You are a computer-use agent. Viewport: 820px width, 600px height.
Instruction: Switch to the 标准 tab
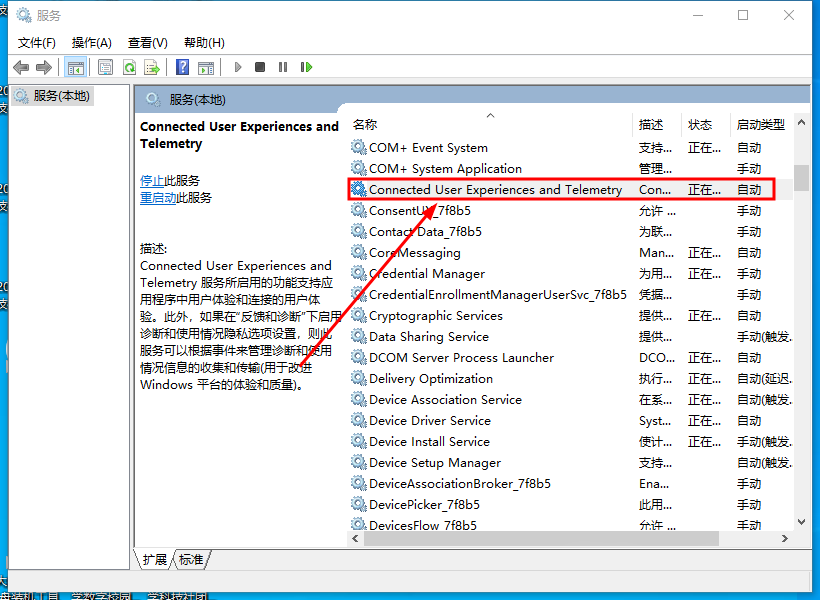[x=191, y=560]
